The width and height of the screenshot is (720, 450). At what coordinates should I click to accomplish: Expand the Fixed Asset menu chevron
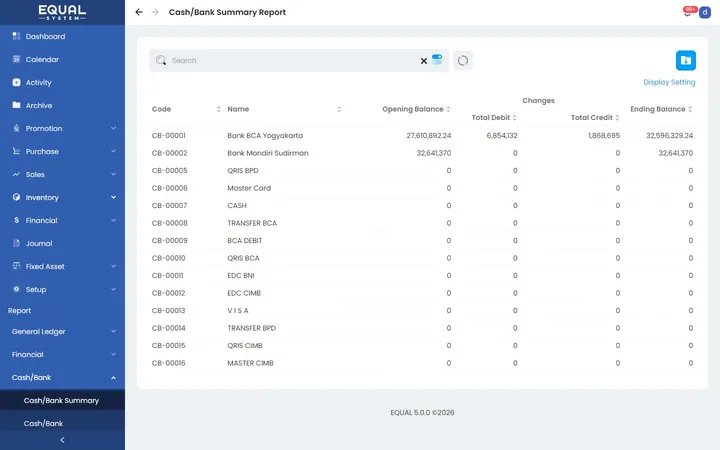pyautogui.click(x=113, y=266)
